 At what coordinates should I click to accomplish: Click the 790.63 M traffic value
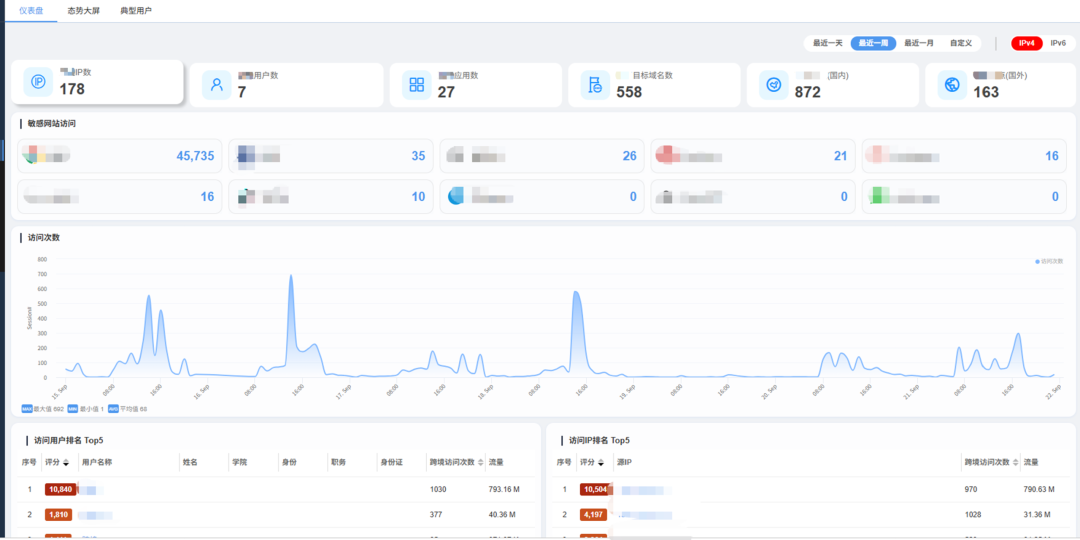point(1039,490)
